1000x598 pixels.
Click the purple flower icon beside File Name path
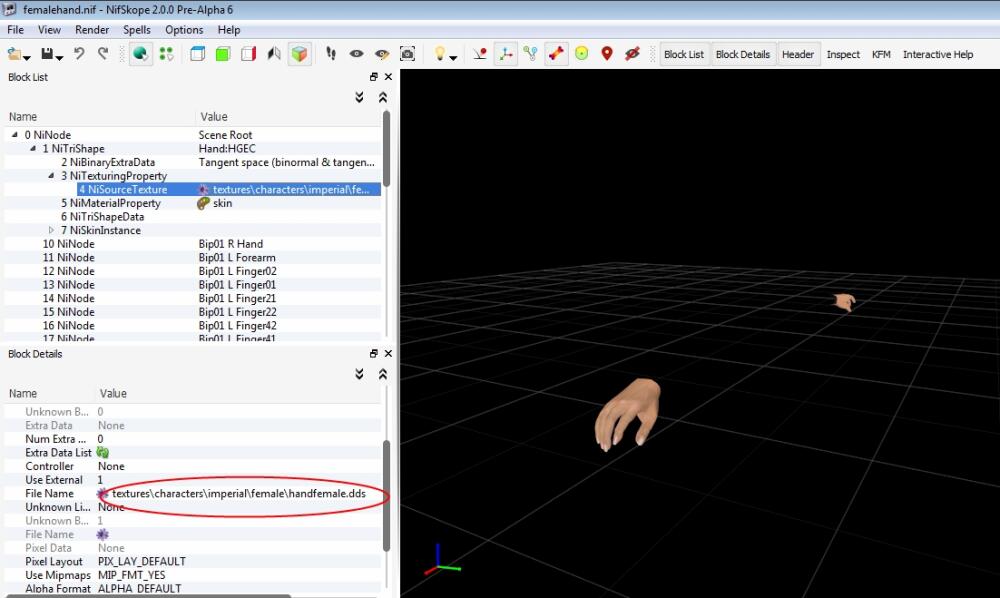tap(102, 493)
